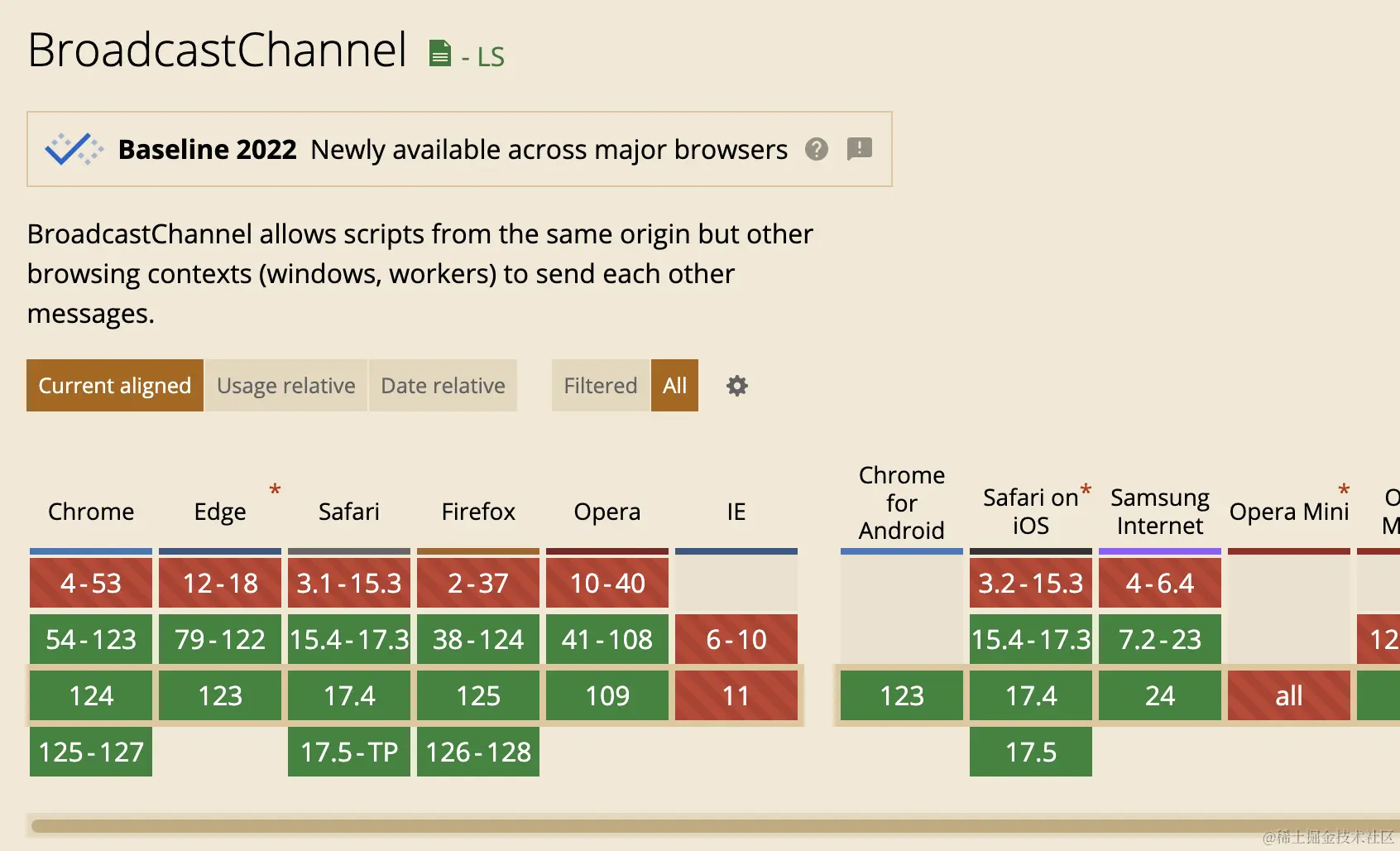This screenshot has height=851, width=1400.
Task: Select Edge current version 123 cell
Action: click(x=220, y=695)
